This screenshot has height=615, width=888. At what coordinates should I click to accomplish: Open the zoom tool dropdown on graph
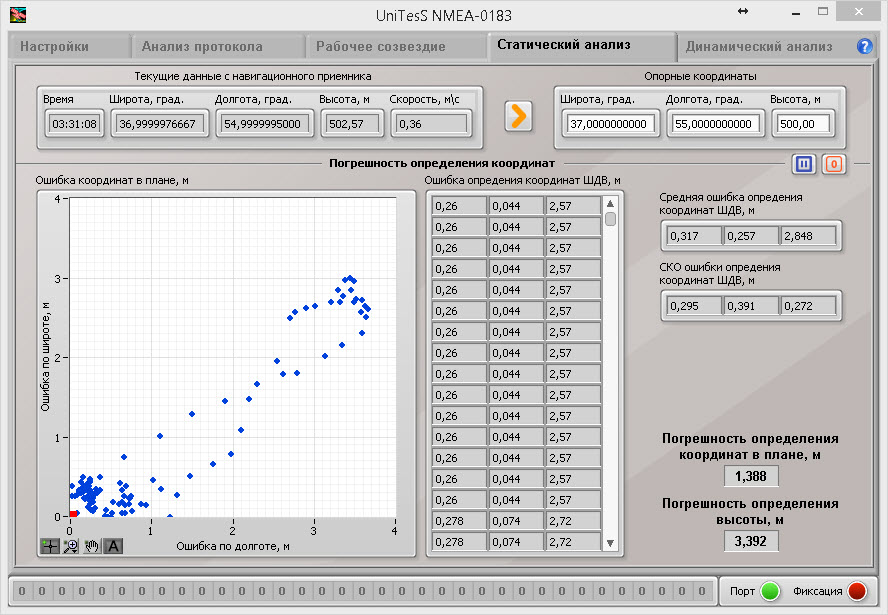71,546
